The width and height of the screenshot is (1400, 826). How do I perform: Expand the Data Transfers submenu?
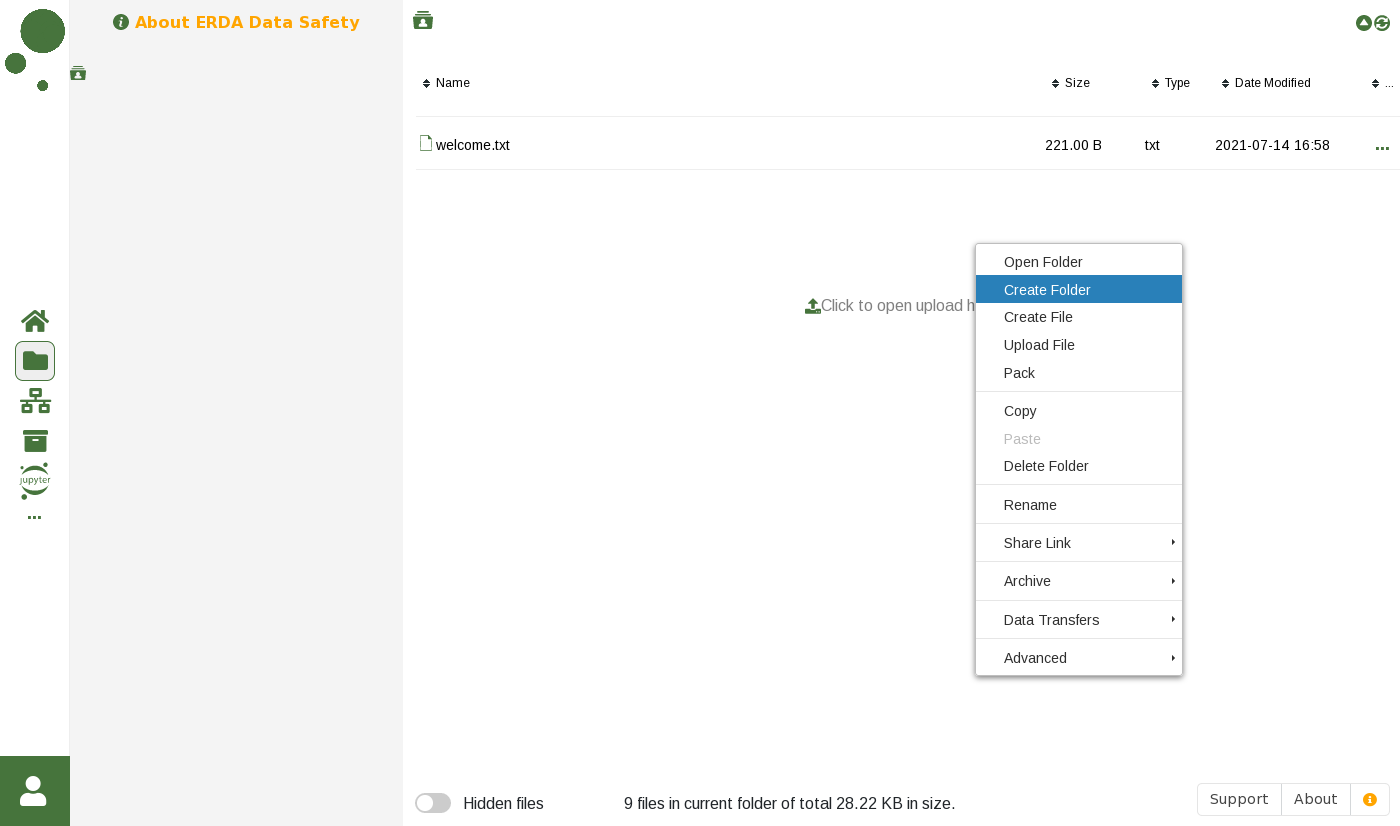pos(1078,620)
